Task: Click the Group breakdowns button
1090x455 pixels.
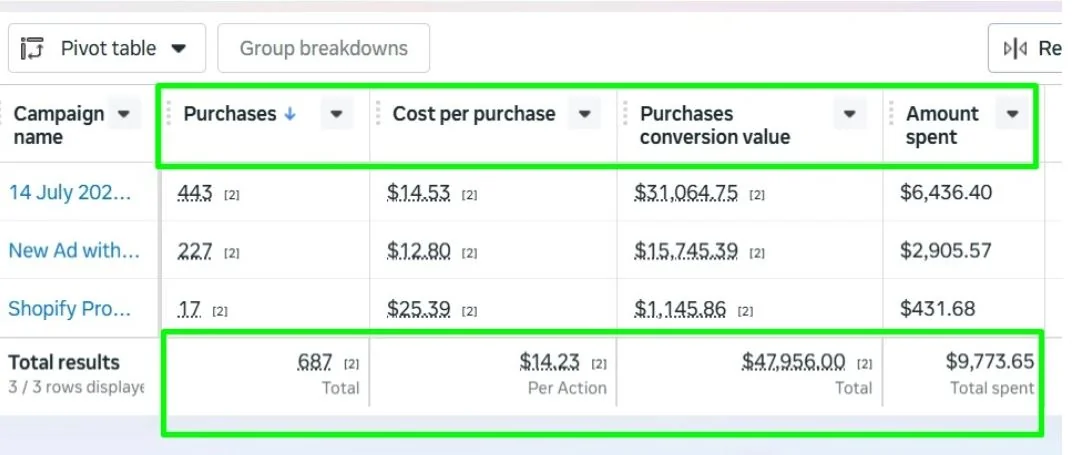Action: (323, 48)
